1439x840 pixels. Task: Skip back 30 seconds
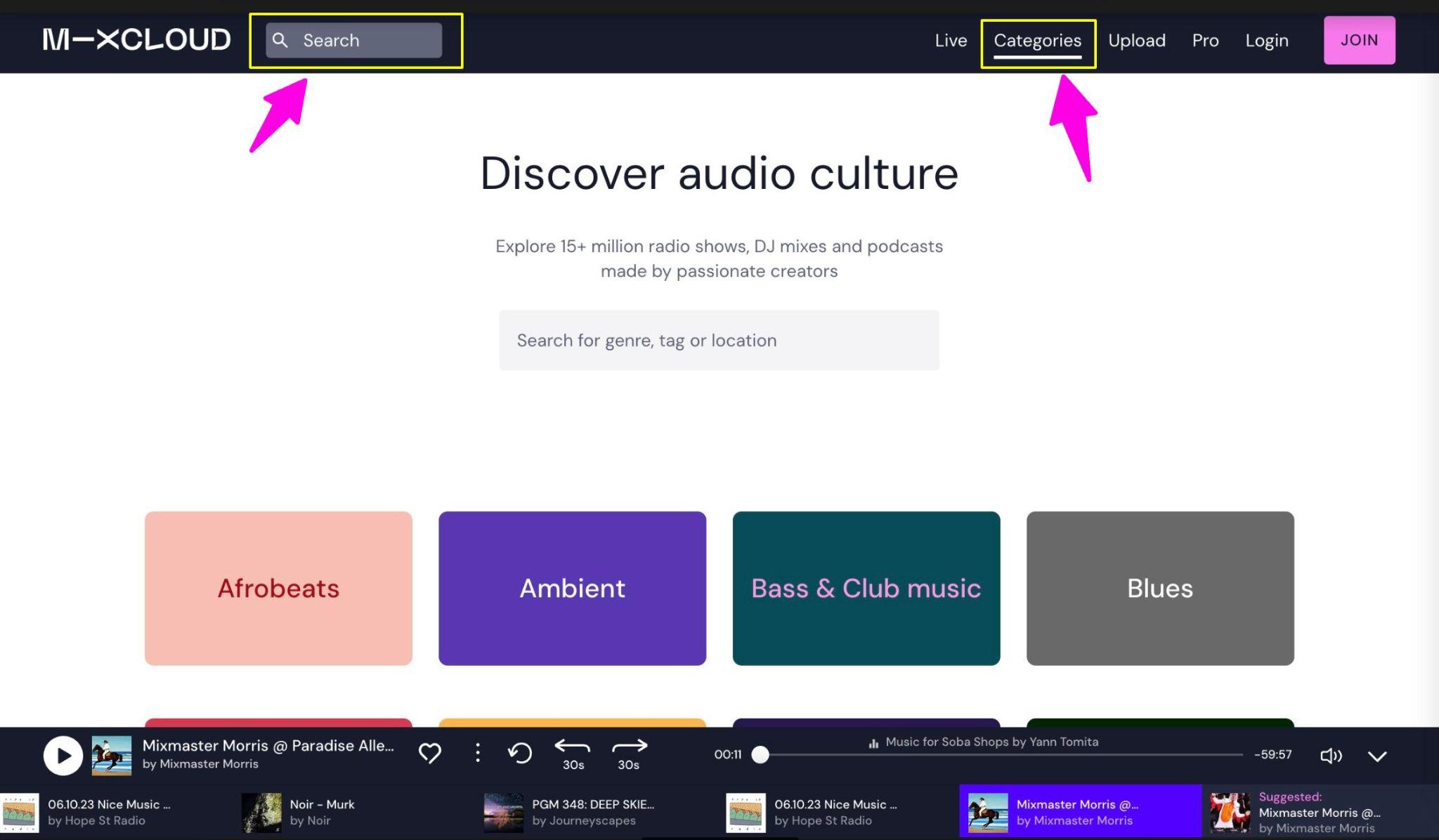click(573, 754)
